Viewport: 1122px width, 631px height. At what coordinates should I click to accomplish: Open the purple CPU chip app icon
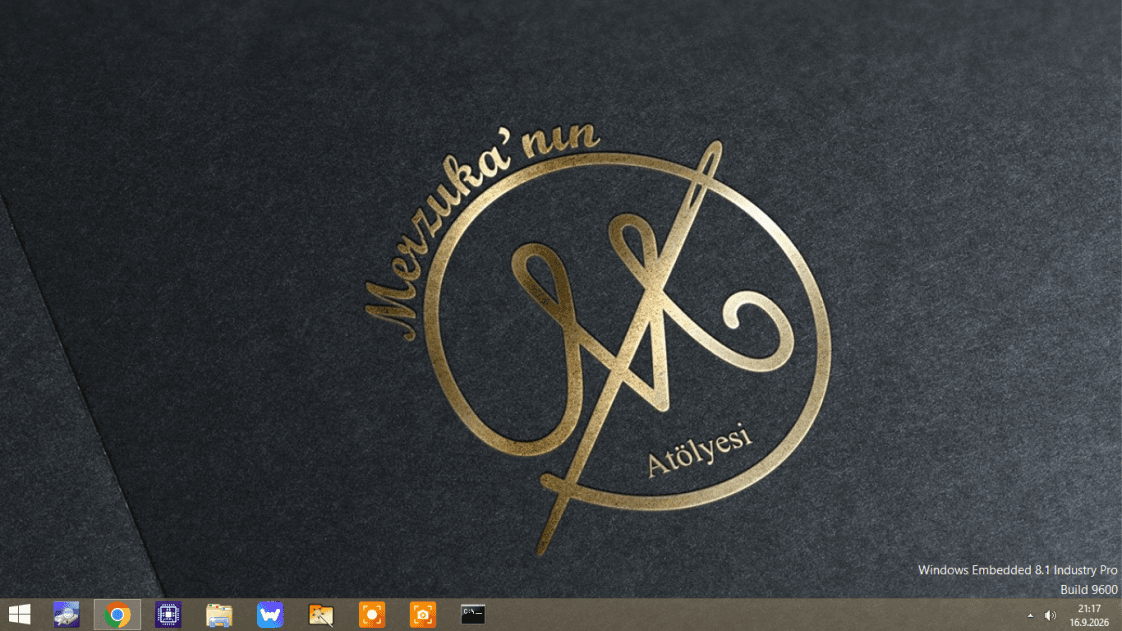click(168, 615)
